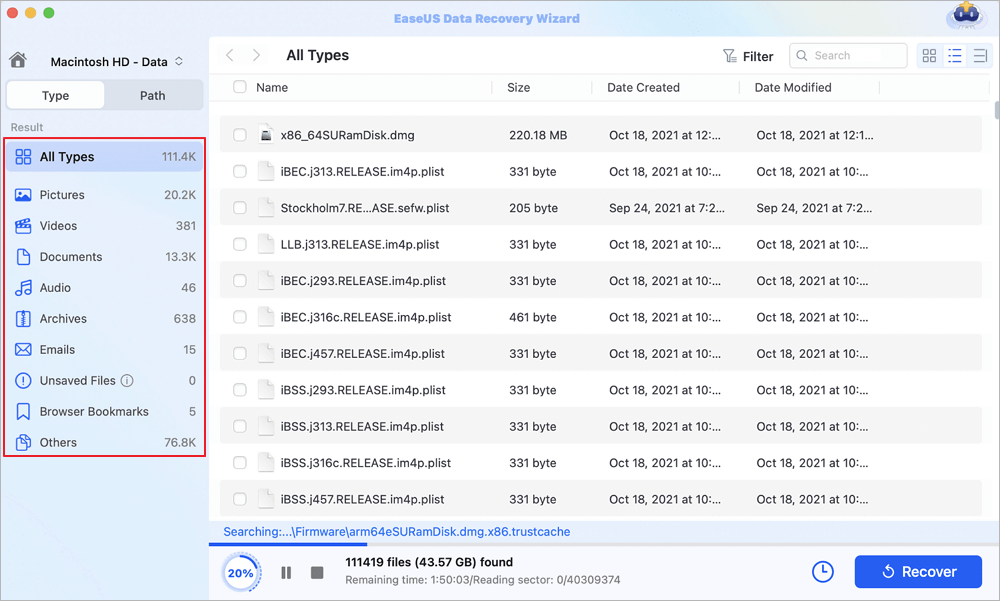Open scan history clock icon
The image size is (1000, 601).
coord(822,572)
